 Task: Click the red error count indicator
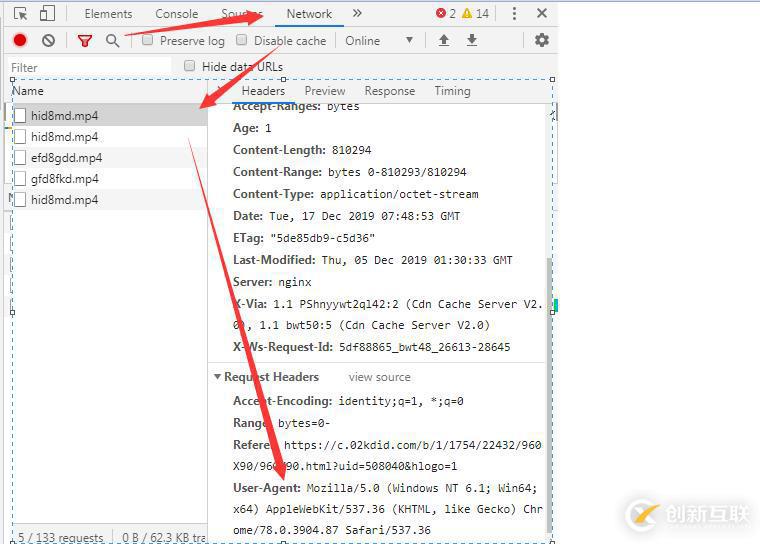445,13
